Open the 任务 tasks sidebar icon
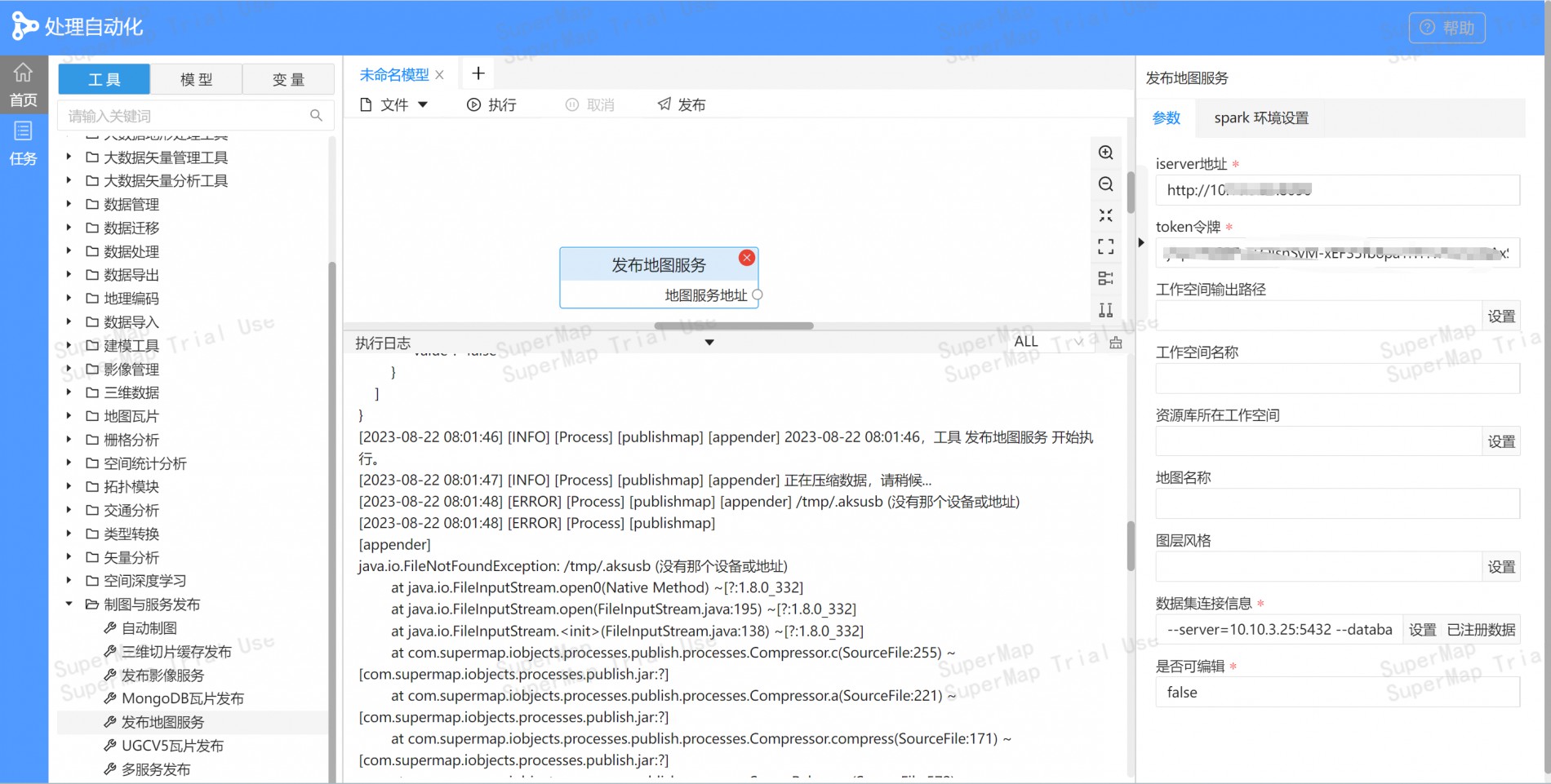1551x784 pixels. tap(24, 143)
